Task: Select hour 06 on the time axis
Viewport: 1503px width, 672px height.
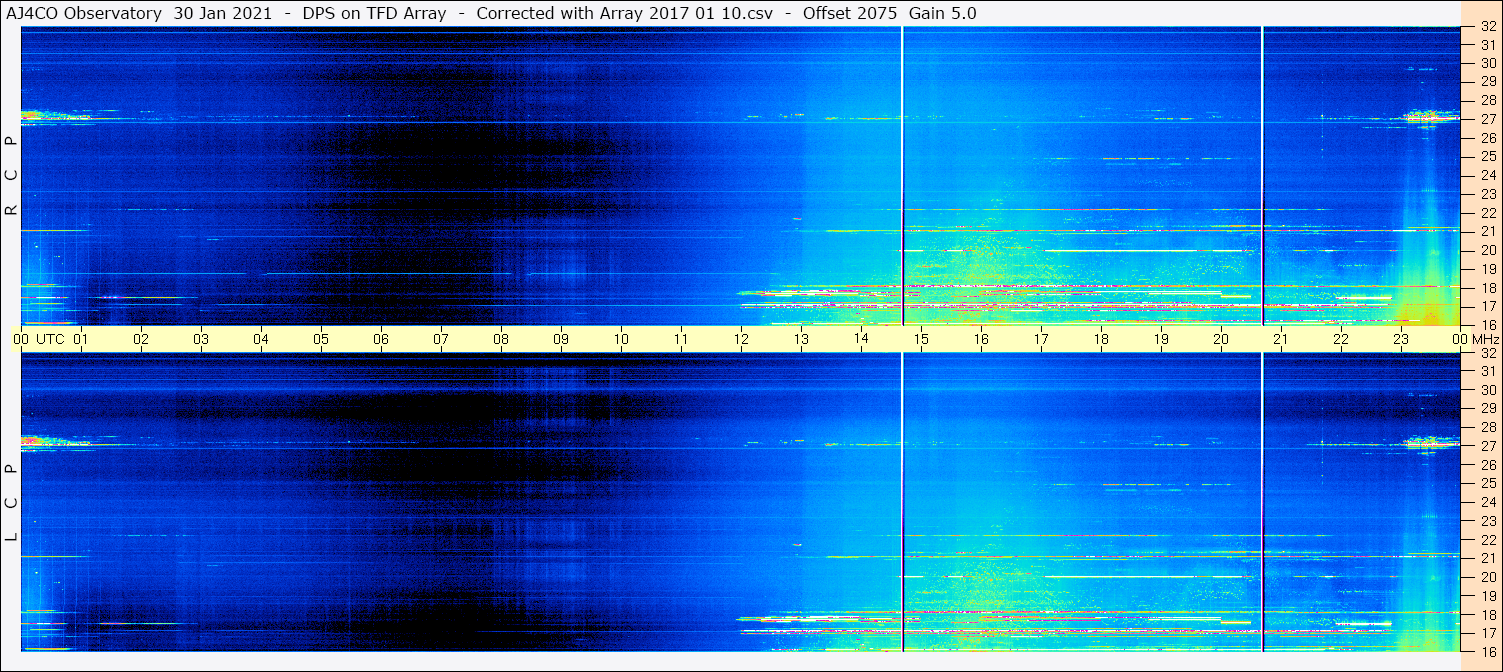Action: pos(381,339)
